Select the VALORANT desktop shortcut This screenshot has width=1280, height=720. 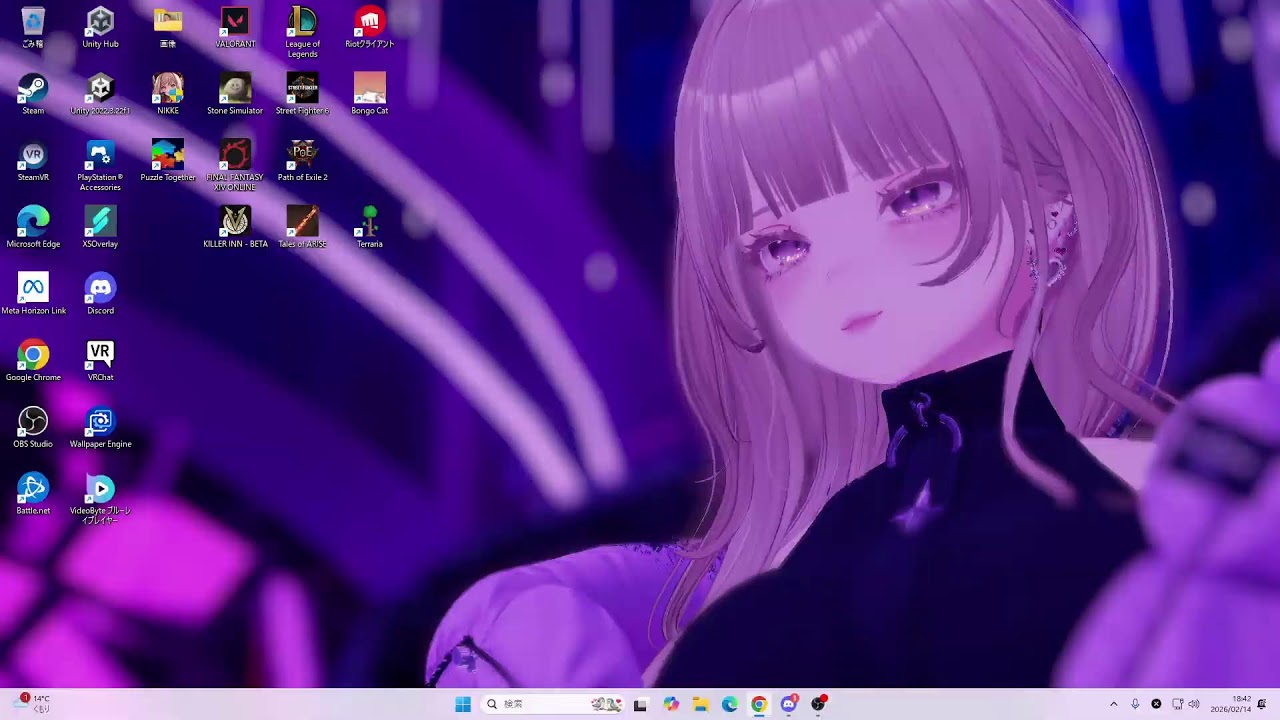click(235, 27)
